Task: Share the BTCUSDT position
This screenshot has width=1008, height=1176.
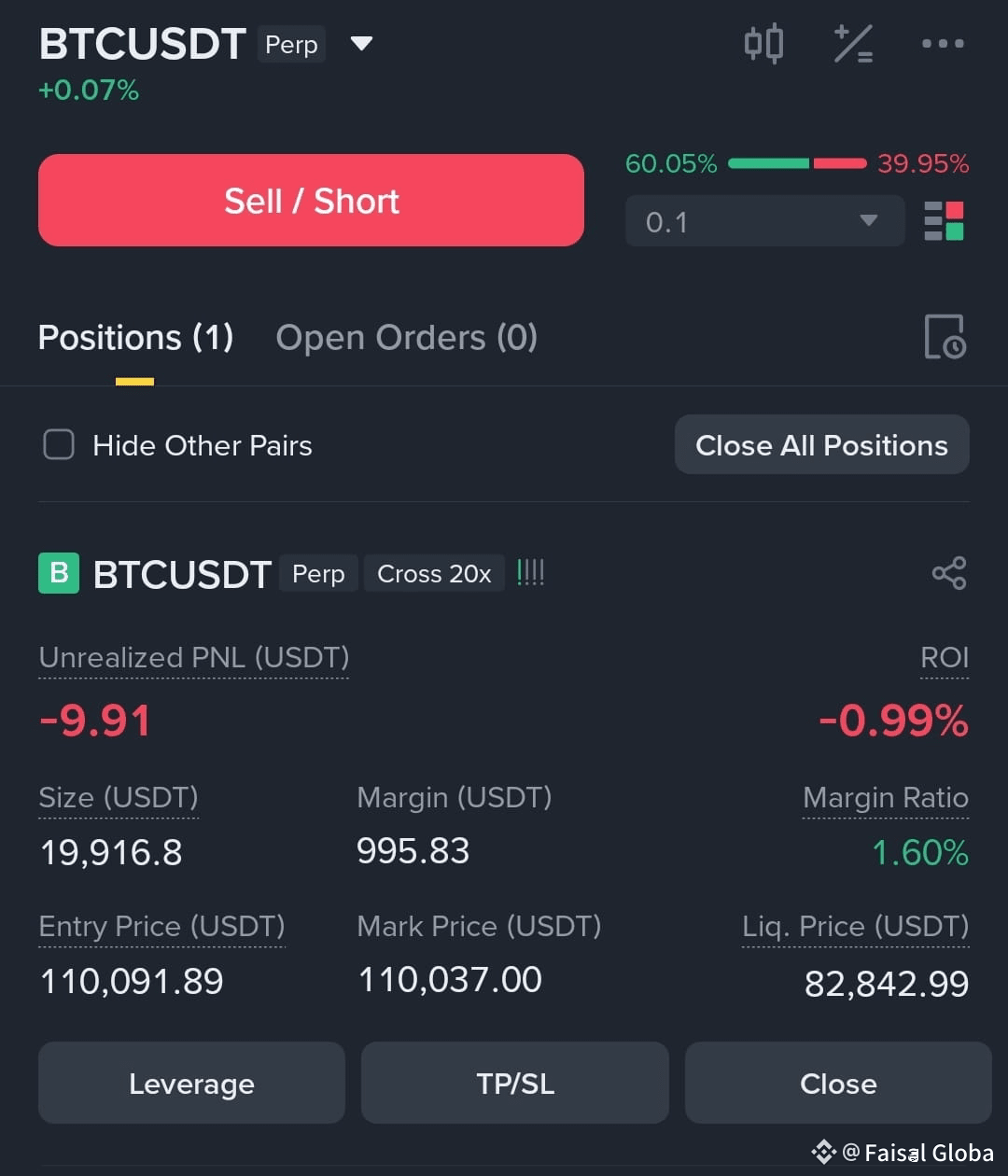Action: click(x=949, y=573)
